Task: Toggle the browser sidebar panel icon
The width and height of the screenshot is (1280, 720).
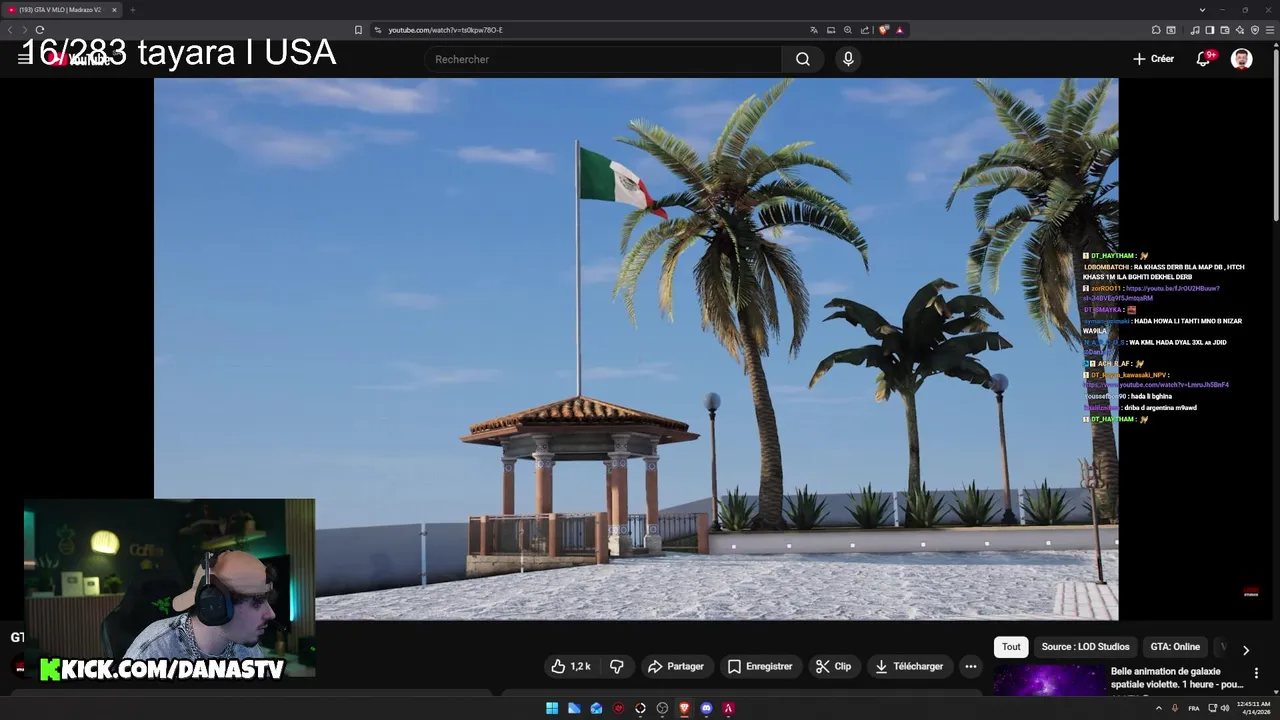Action: (1209, 30)
